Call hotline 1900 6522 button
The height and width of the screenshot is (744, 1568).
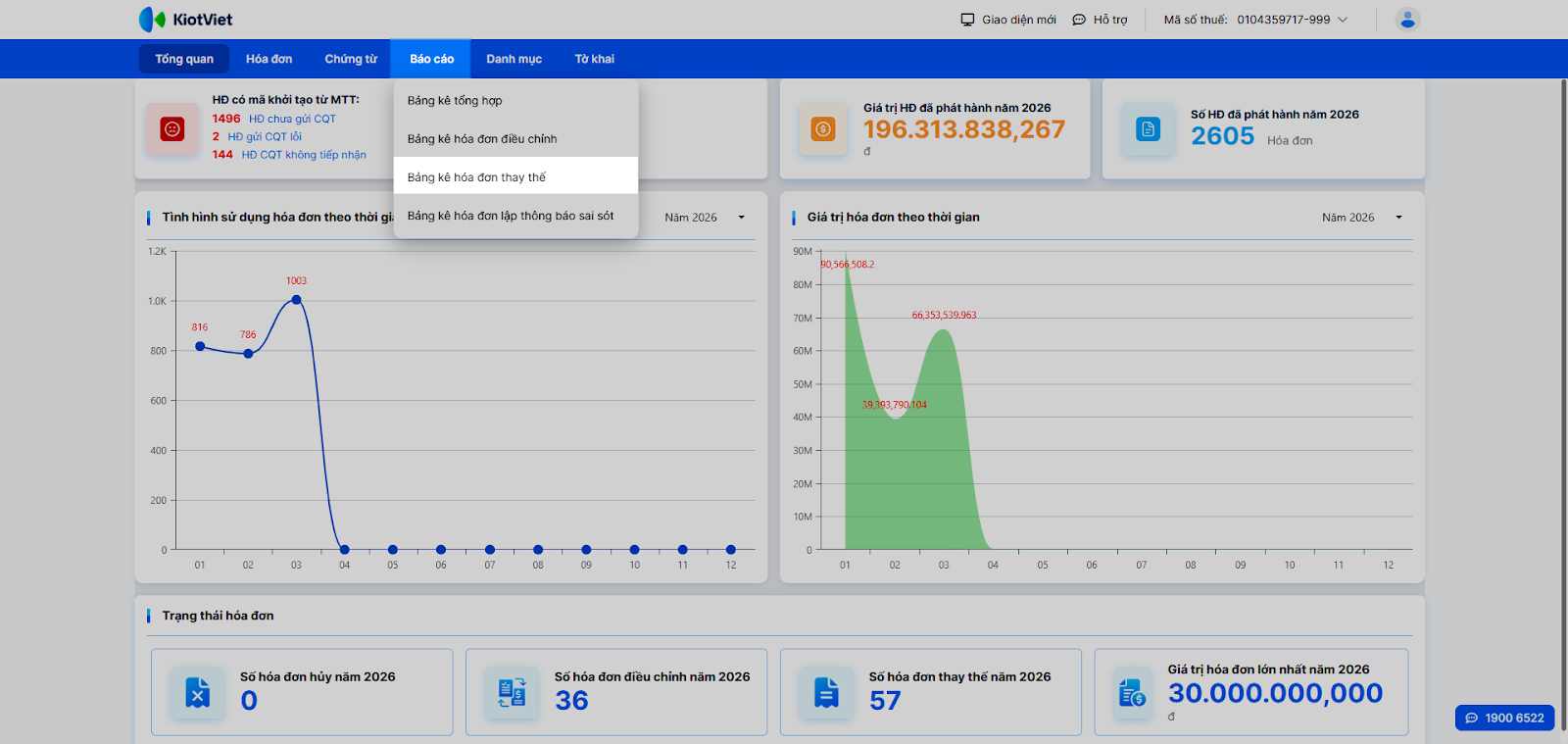[x=1504, y=718]
